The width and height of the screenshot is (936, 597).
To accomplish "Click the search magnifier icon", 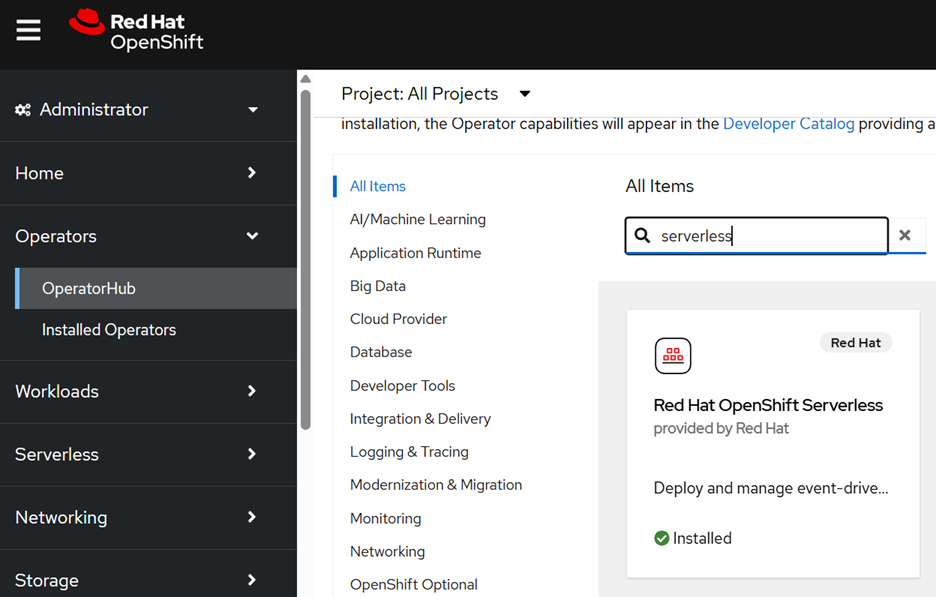I will (x=641, y=235).
